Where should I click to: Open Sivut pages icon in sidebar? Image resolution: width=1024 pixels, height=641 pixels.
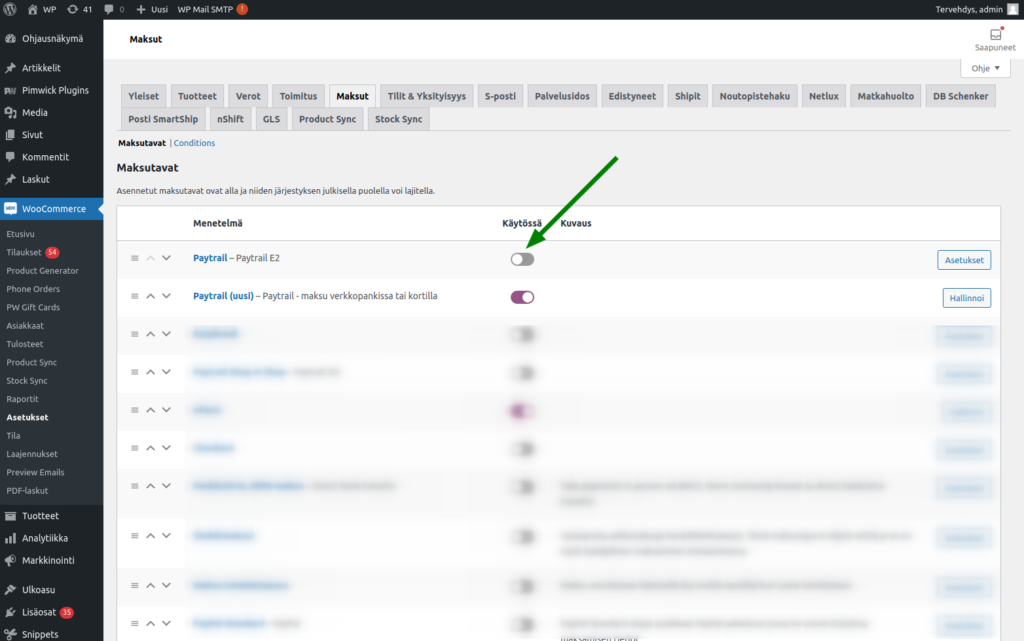[10, 134]
